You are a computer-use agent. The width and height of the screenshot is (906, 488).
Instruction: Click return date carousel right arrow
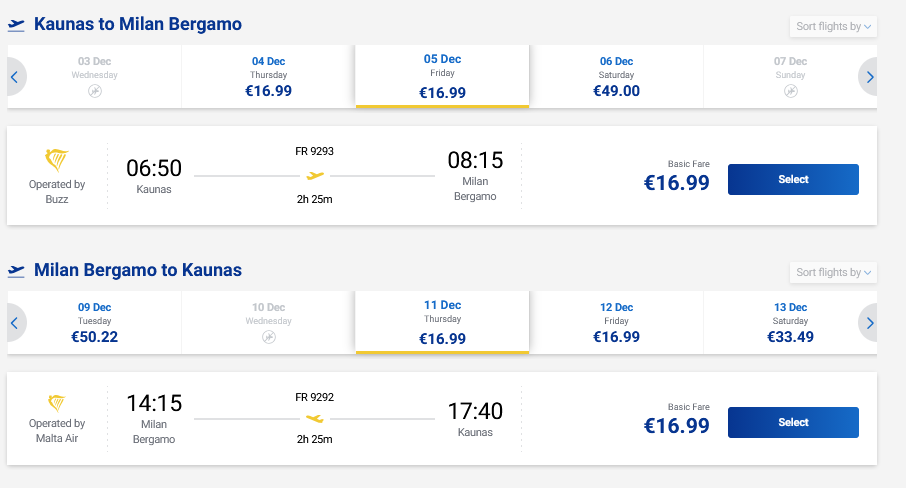869,322
